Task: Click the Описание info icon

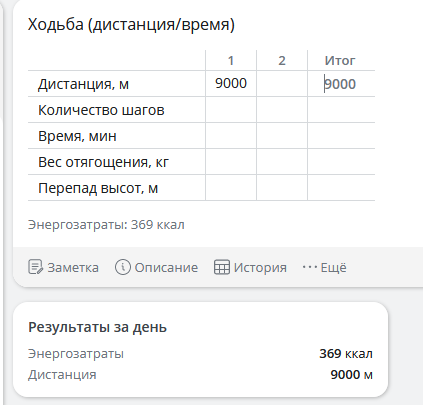Action: click(x=122, y=267)
